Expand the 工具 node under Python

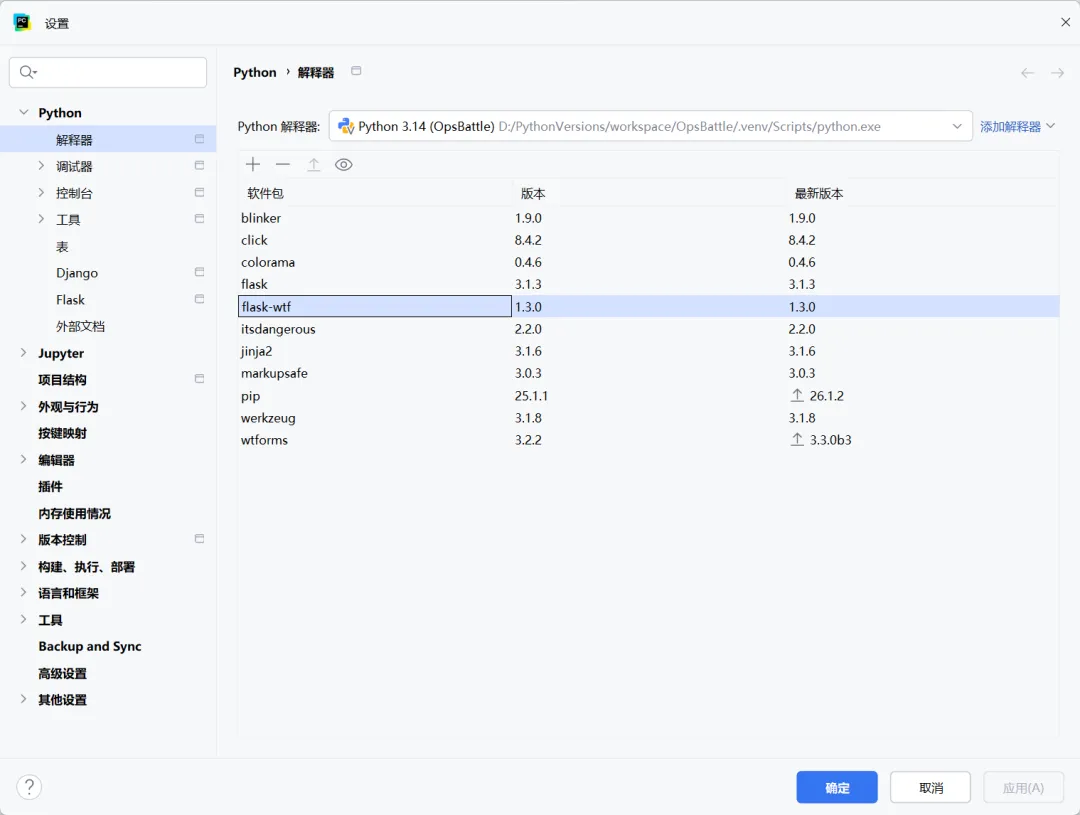41,219
